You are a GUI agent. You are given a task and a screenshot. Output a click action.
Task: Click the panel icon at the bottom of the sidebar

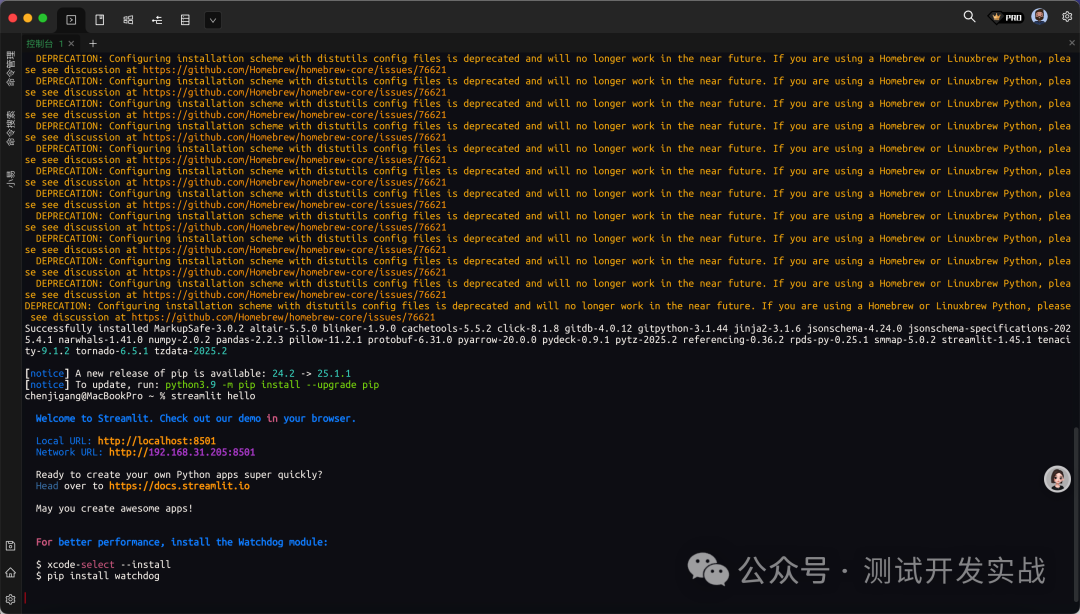tap(9, 546)
